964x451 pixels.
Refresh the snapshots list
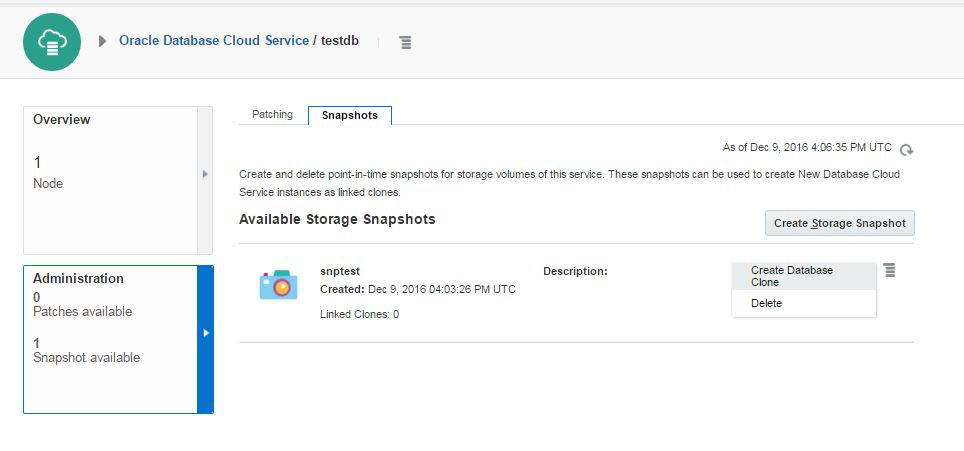pos(906,150)
